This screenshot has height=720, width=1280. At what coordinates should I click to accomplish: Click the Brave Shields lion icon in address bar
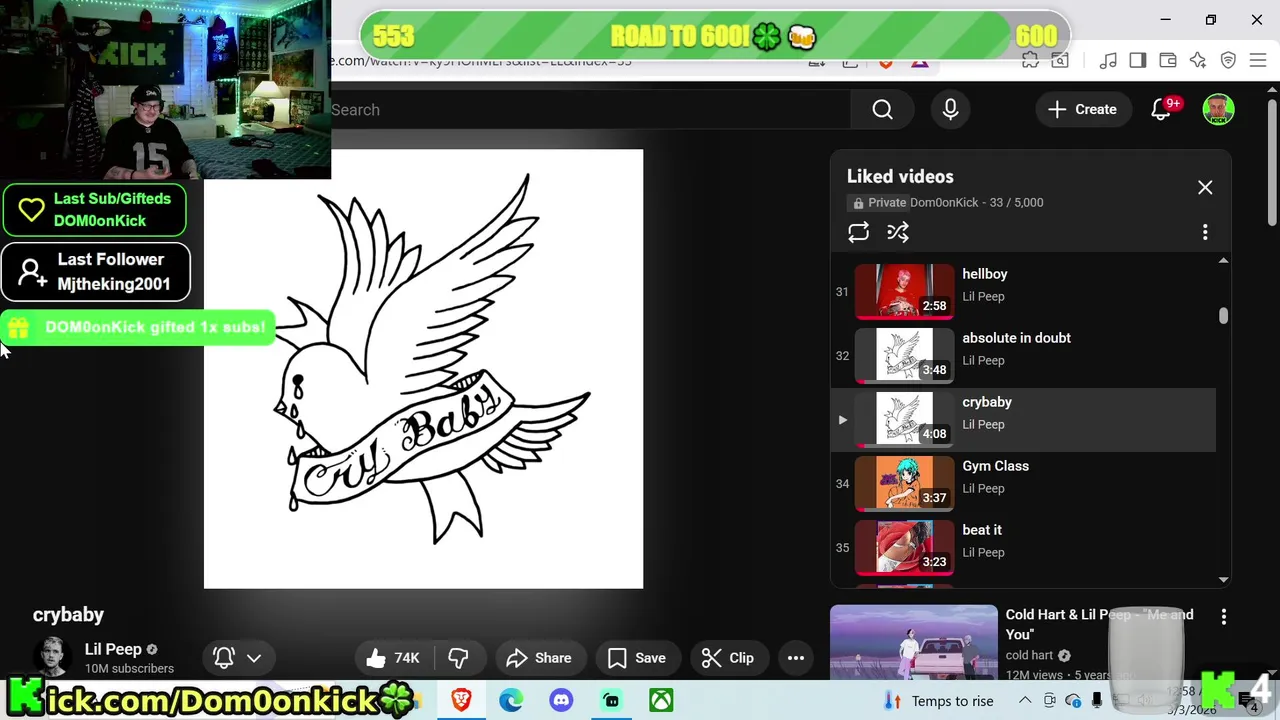[x=886, y=62]
